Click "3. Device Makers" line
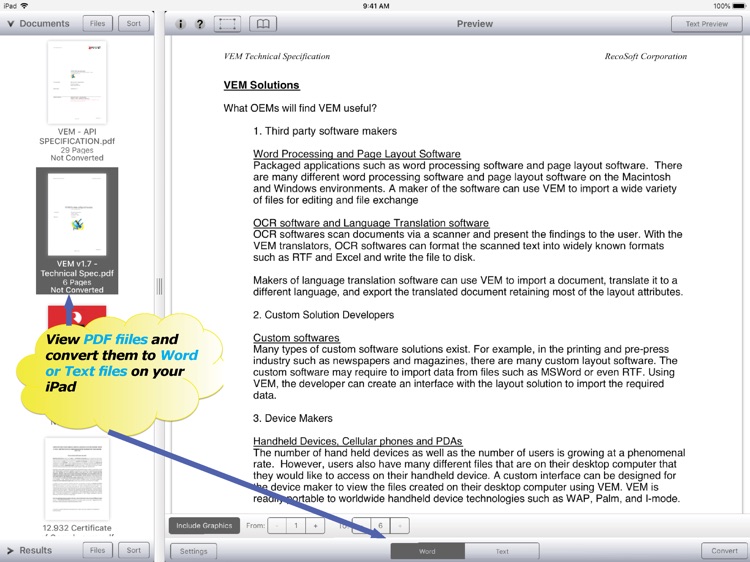This screenshot has width=750, height=562. [x=293, y=418]
